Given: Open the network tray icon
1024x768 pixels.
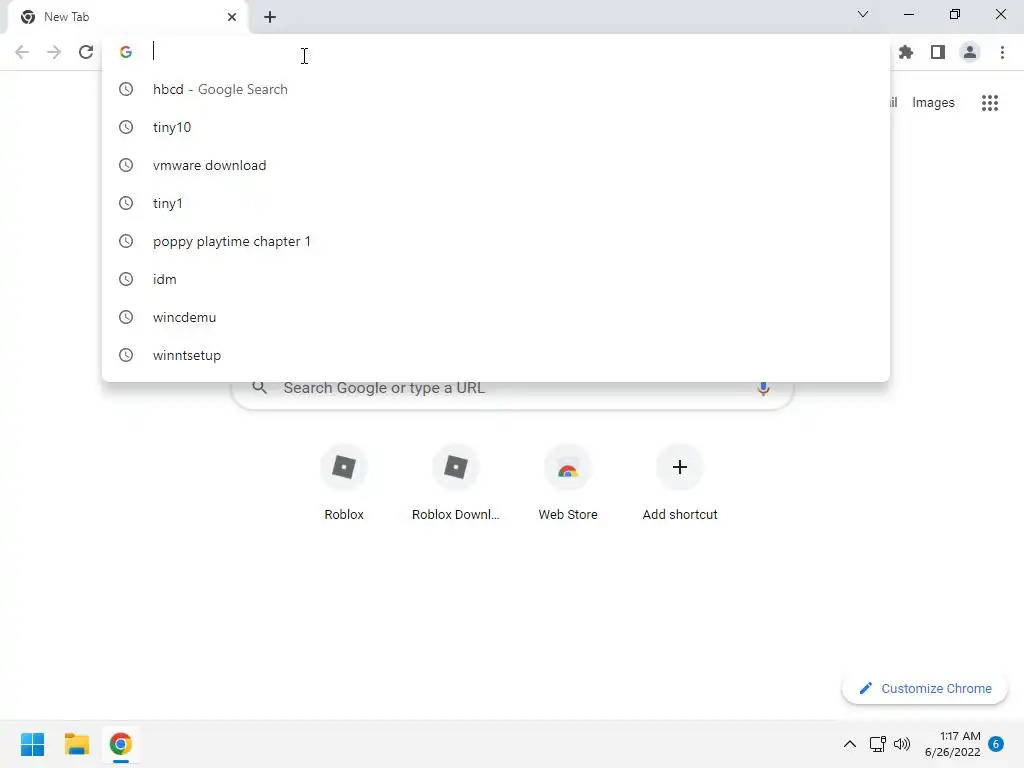Looking at the screenshot, I should [x=877, y=744].
